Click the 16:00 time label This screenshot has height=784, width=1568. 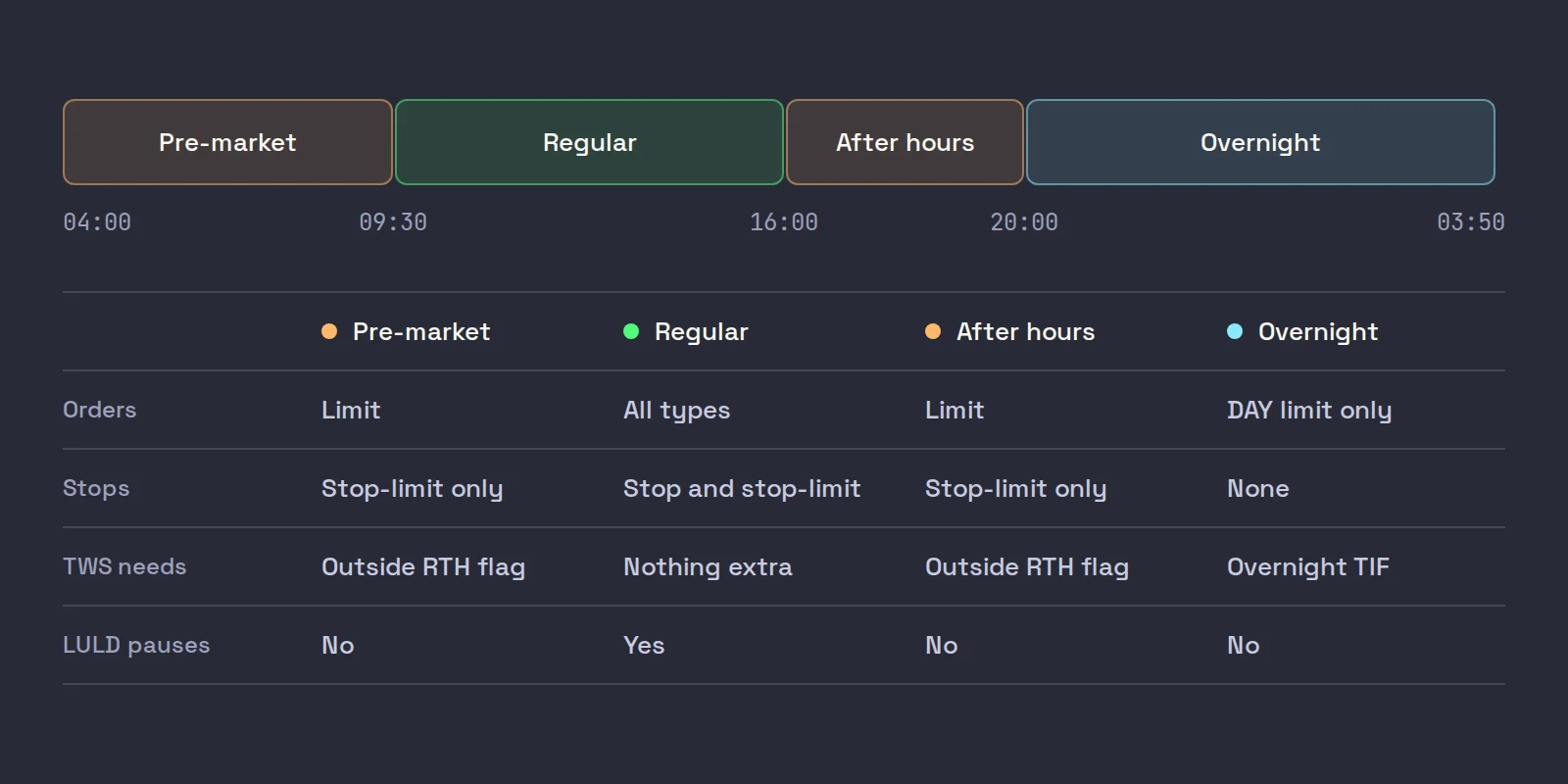784,222
